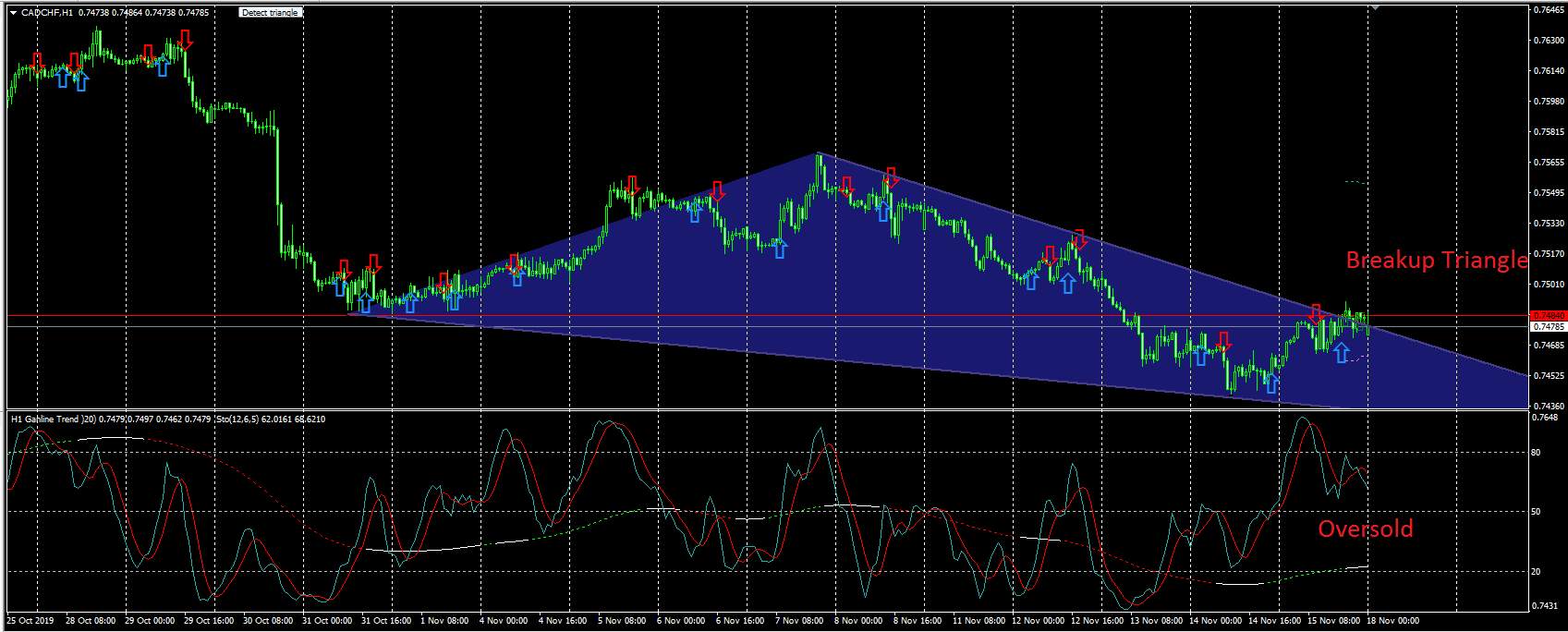Click the '13 Nov 08:00' time axis label

[1155, 621]
